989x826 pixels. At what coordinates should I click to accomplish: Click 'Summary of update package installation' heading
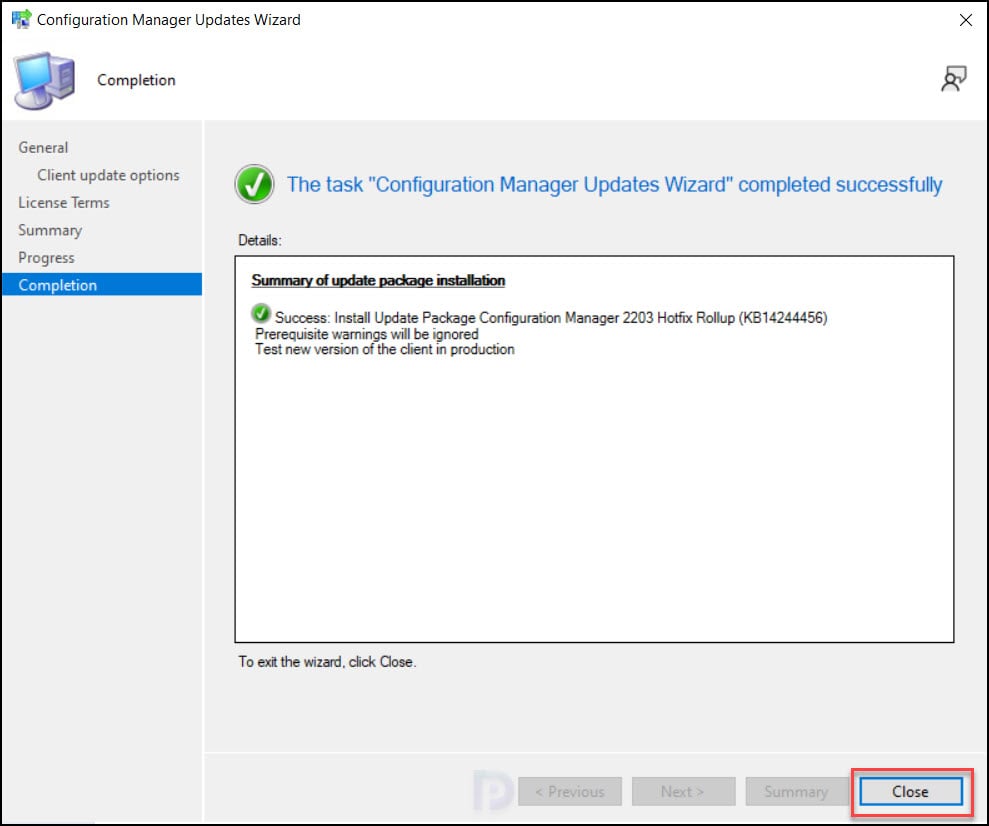pos(378,280)
